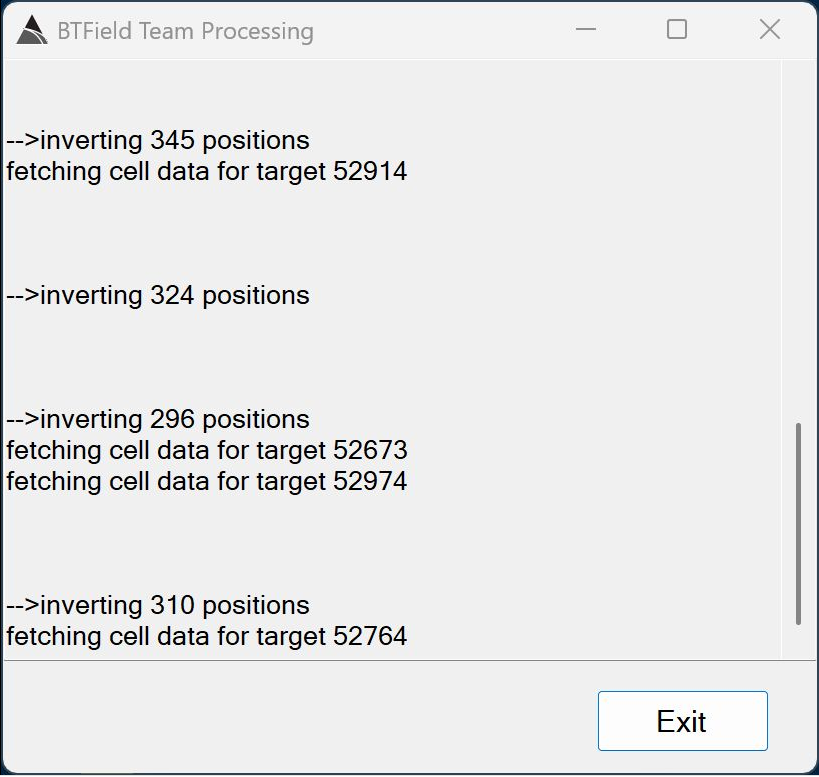Select the "inverting 345 positions" log line
Image resolution: width=819 pixels, height=777 pixels.
pos(158,140)
